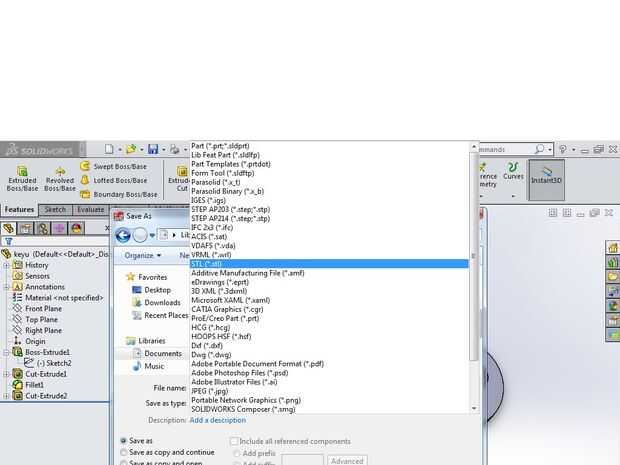Select the Lofted Boss/Base tool
620x465 pixels.
click(x=114, y=180)
